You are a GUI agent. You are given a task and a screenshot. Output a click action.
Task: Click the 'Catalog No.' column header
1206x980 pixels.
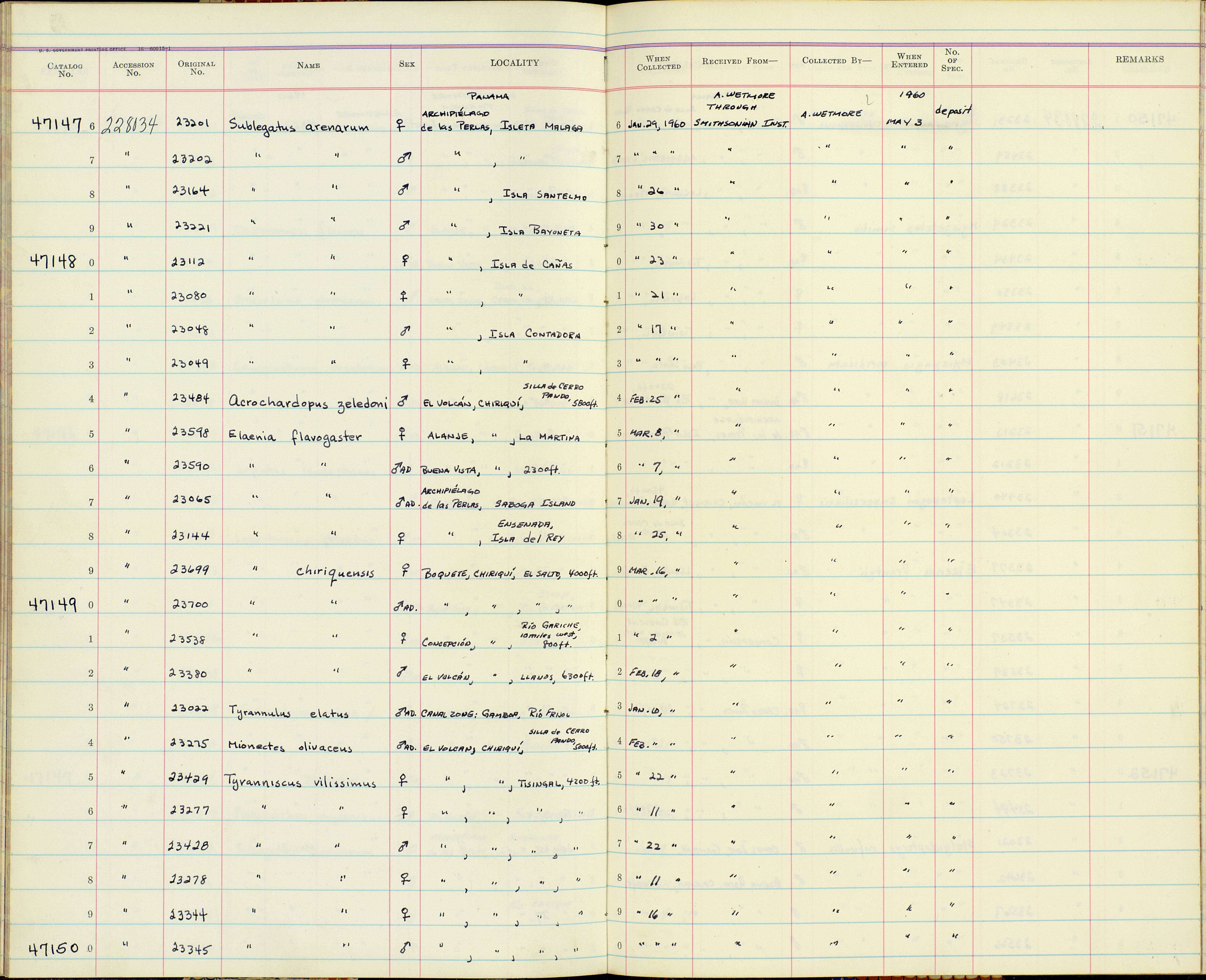click(x=65, y=70)
